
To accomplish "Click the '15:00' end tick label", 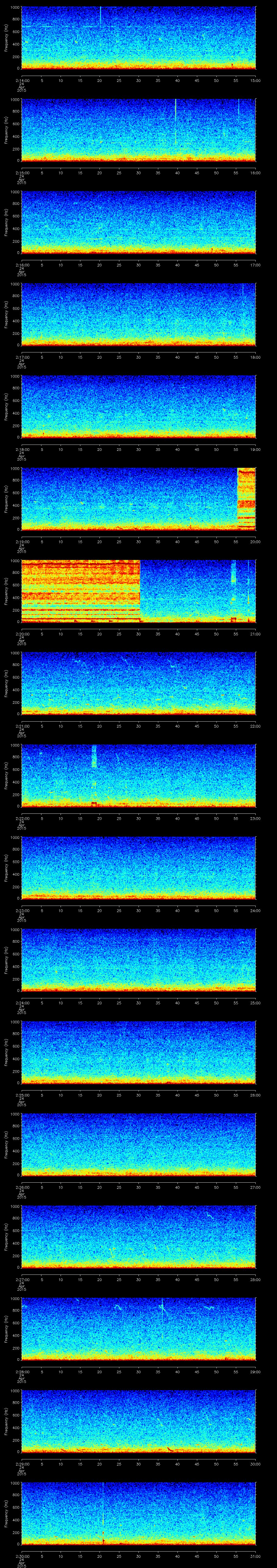I will 255,80.
